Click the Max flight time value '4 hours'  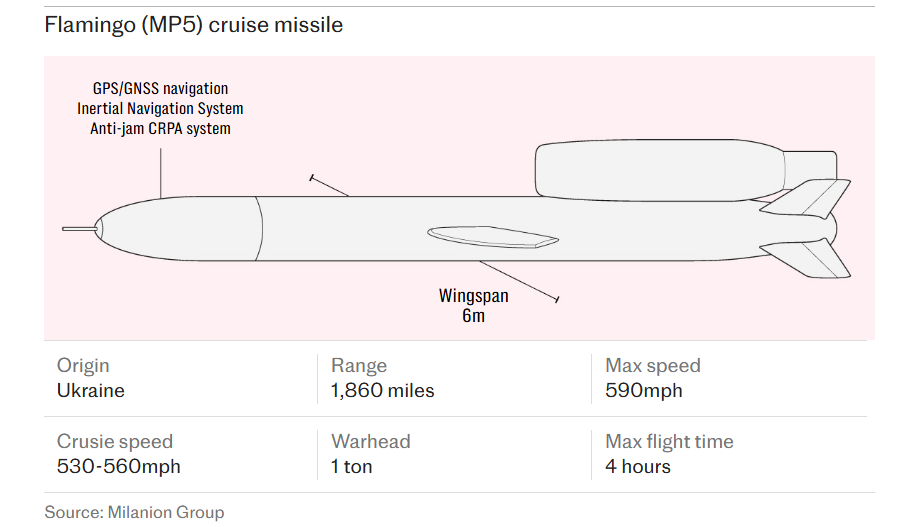point(638,467)
